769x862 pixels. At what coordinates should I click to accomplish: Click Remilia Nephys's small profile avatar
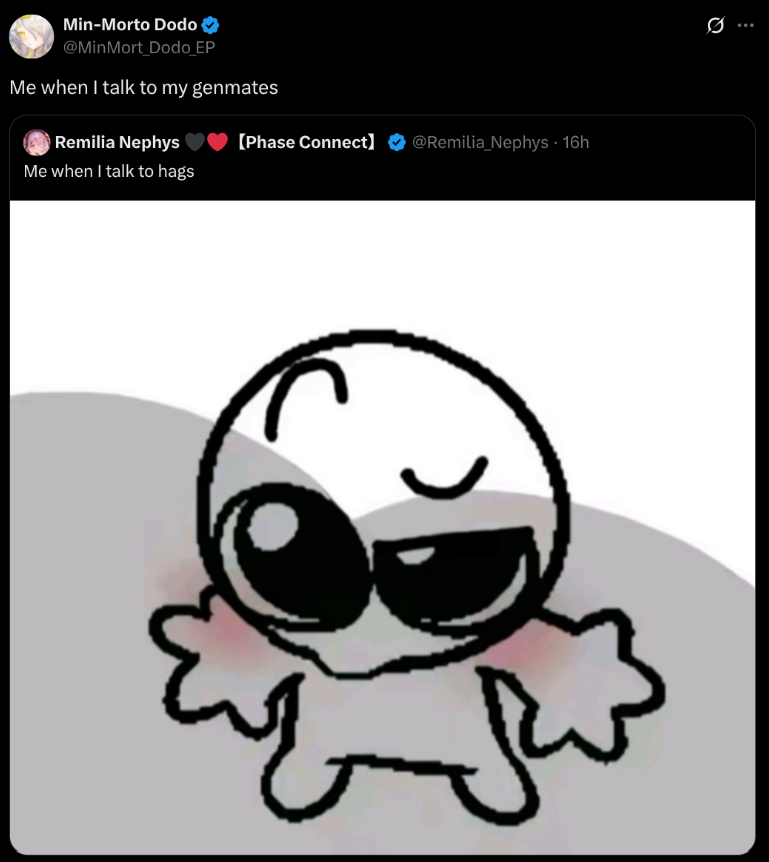pos(36,142)
